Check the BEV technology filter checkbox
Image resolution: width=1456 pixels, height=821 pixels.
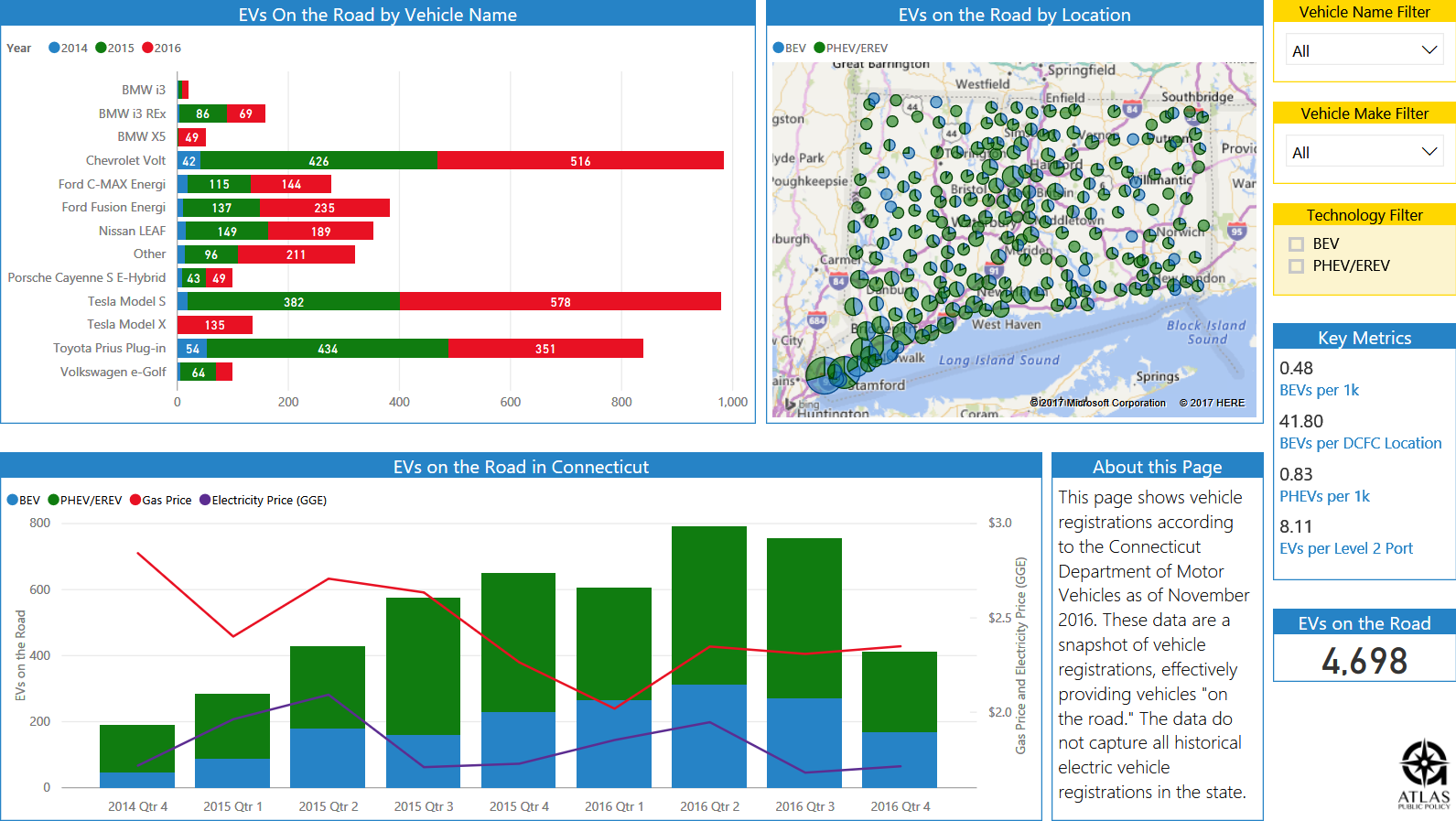point(1296,244)
